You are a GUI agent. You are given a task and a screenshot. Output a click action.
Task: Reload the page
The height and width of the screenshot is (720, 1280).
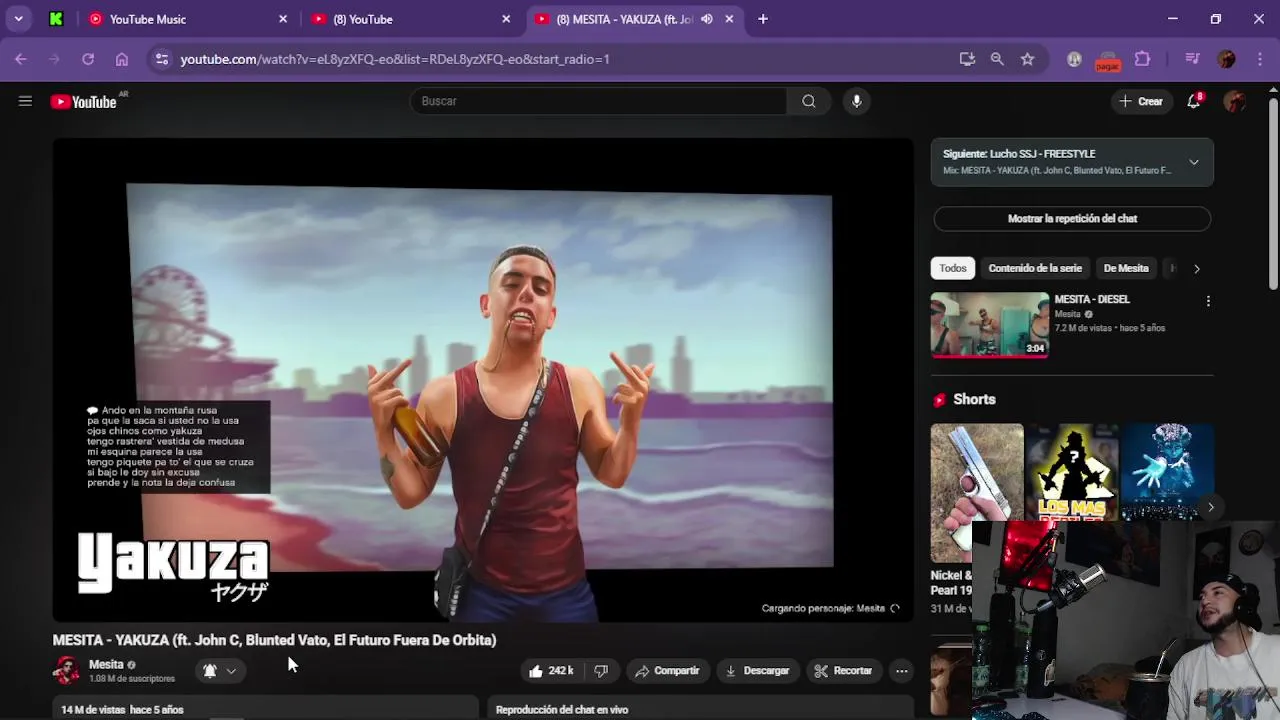[x=88, y=59]
